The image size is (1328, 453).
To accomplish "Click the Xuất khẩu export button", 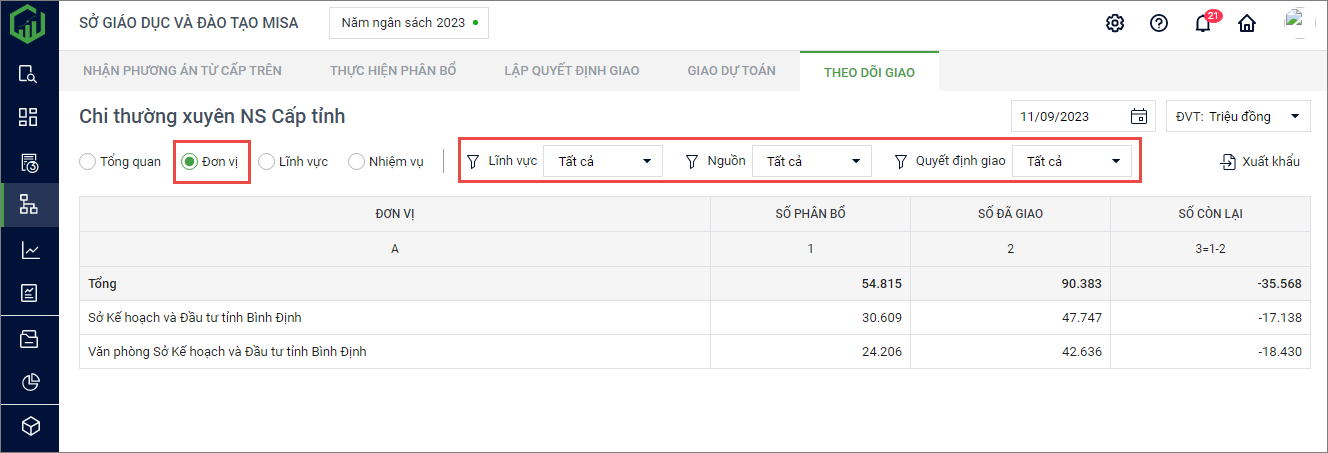I will click(x=1260, y=161).
